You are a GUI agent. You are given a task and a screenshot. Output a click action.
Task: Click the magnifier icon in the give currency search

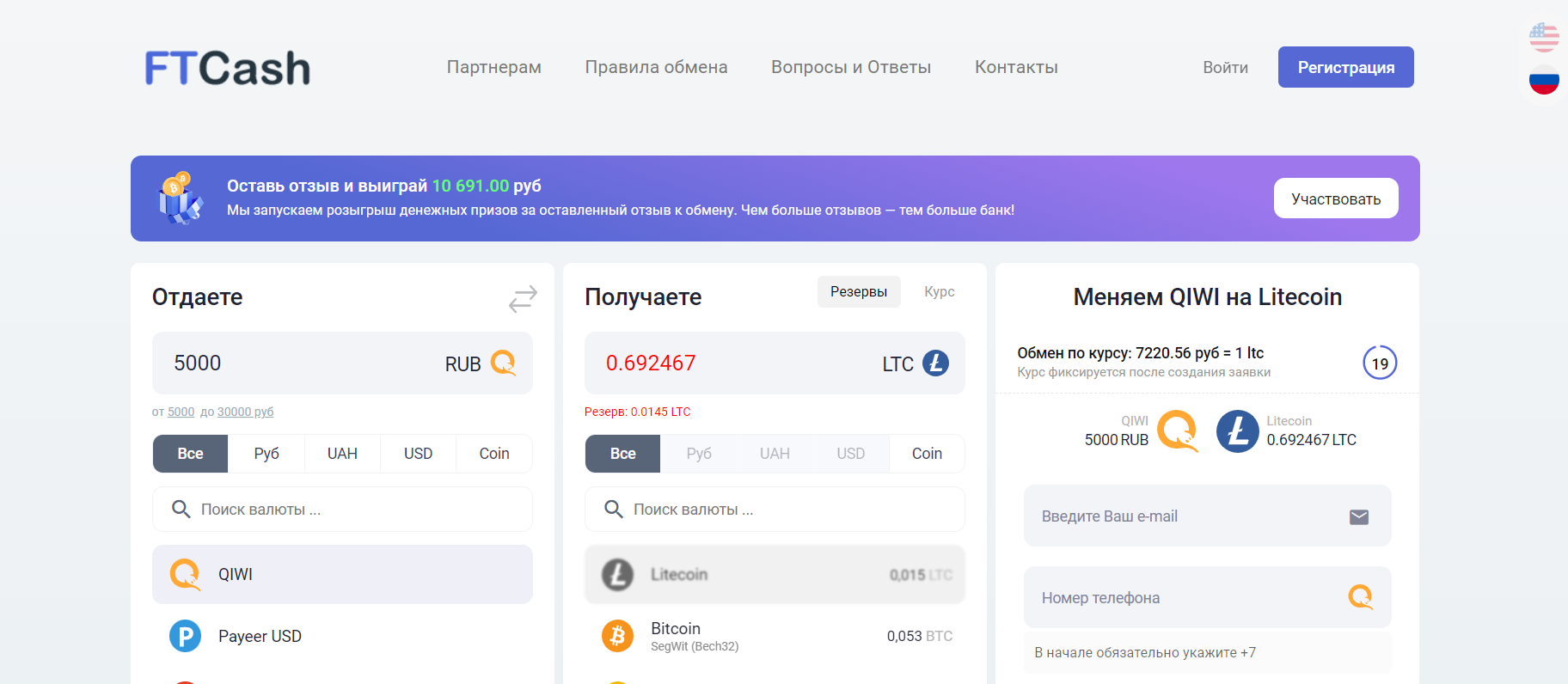click(181, 510)
